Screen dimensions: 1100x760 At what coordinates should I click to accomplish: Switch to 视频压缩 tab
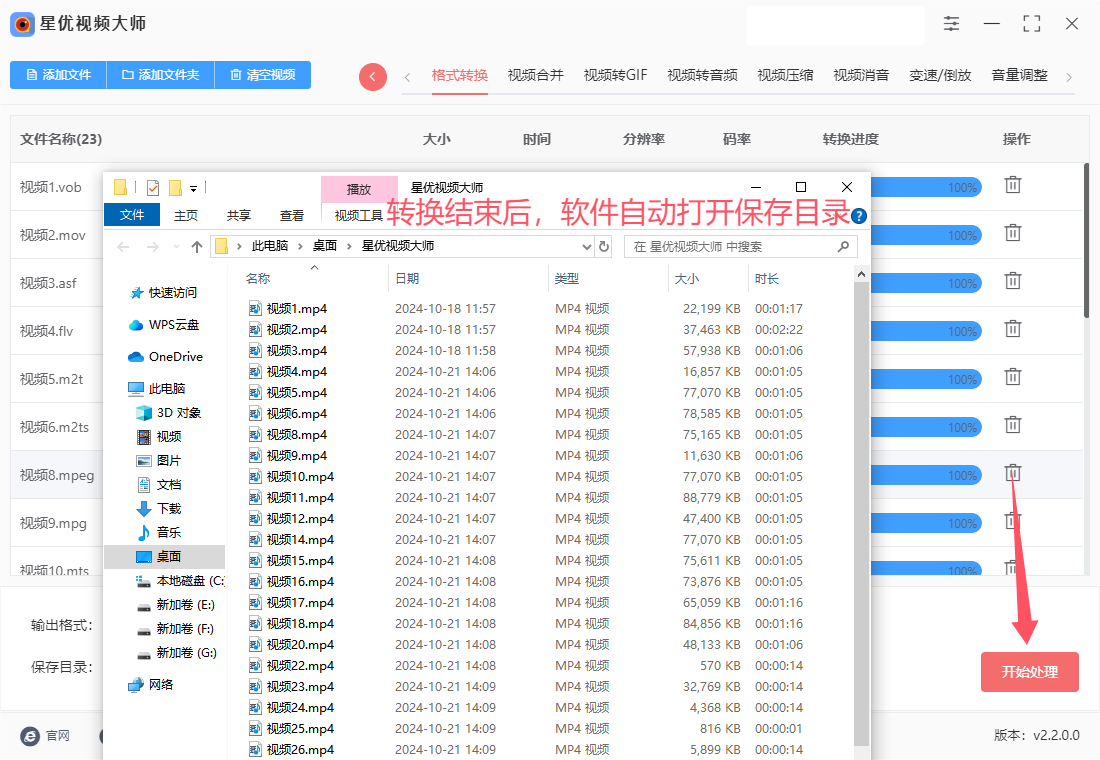pyautogui.click(x=785, y=75)
